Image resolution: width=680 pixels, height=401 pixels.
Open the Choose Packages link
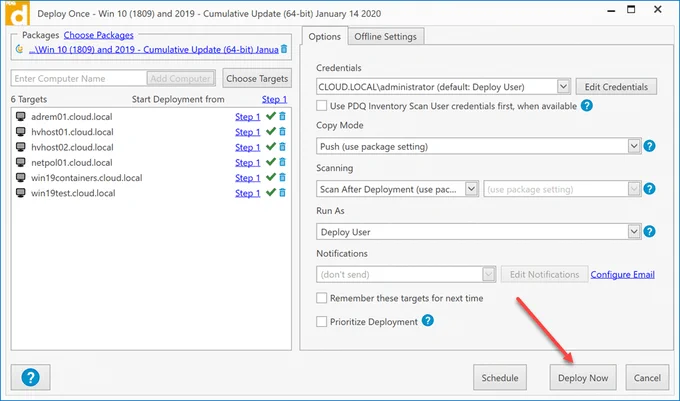pyautogui.click(x=98, y=35)
